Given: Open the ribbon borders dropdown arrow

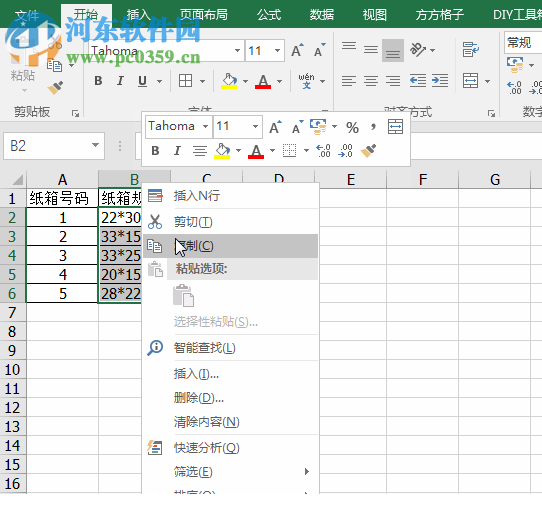Looking at the screenshot, I should [x=203, y=82].
